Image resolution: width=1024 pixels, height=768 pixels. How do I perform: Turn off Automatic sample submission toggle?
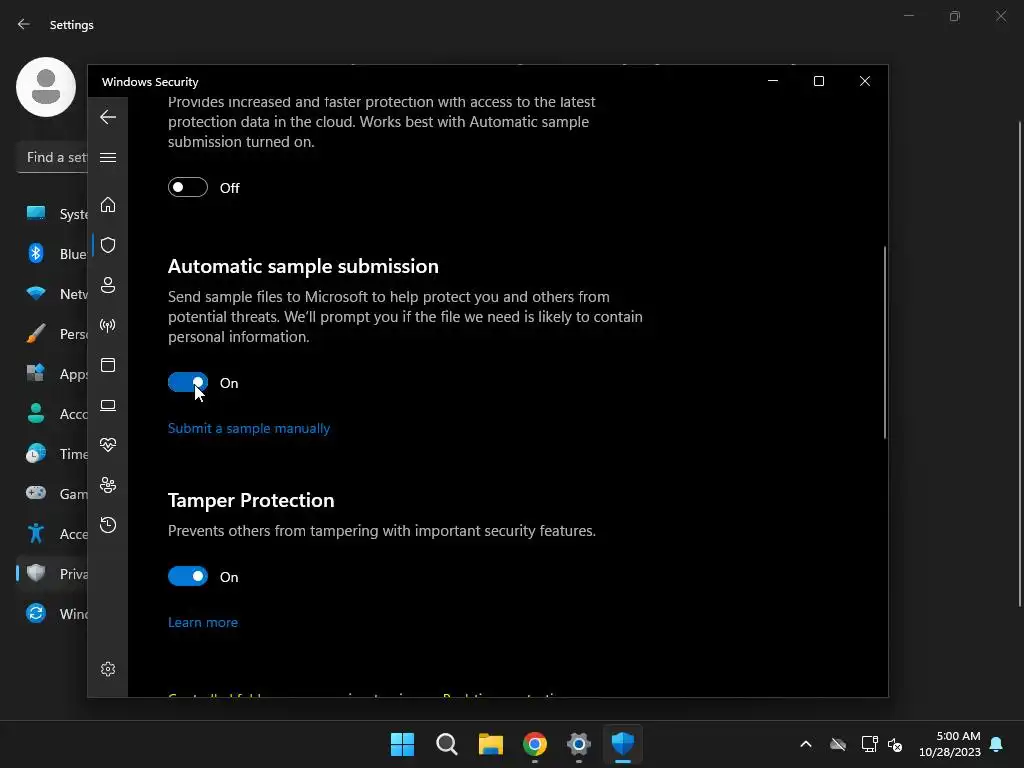(x=188, y=383)
